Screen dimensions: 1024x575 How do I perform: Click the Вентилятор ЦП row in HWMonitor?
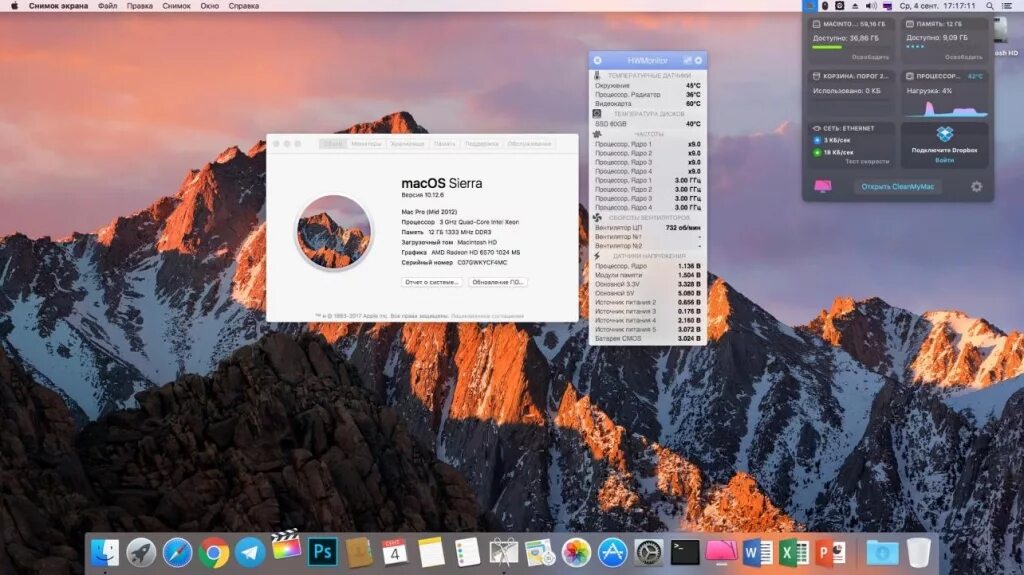tap(647, 227)
